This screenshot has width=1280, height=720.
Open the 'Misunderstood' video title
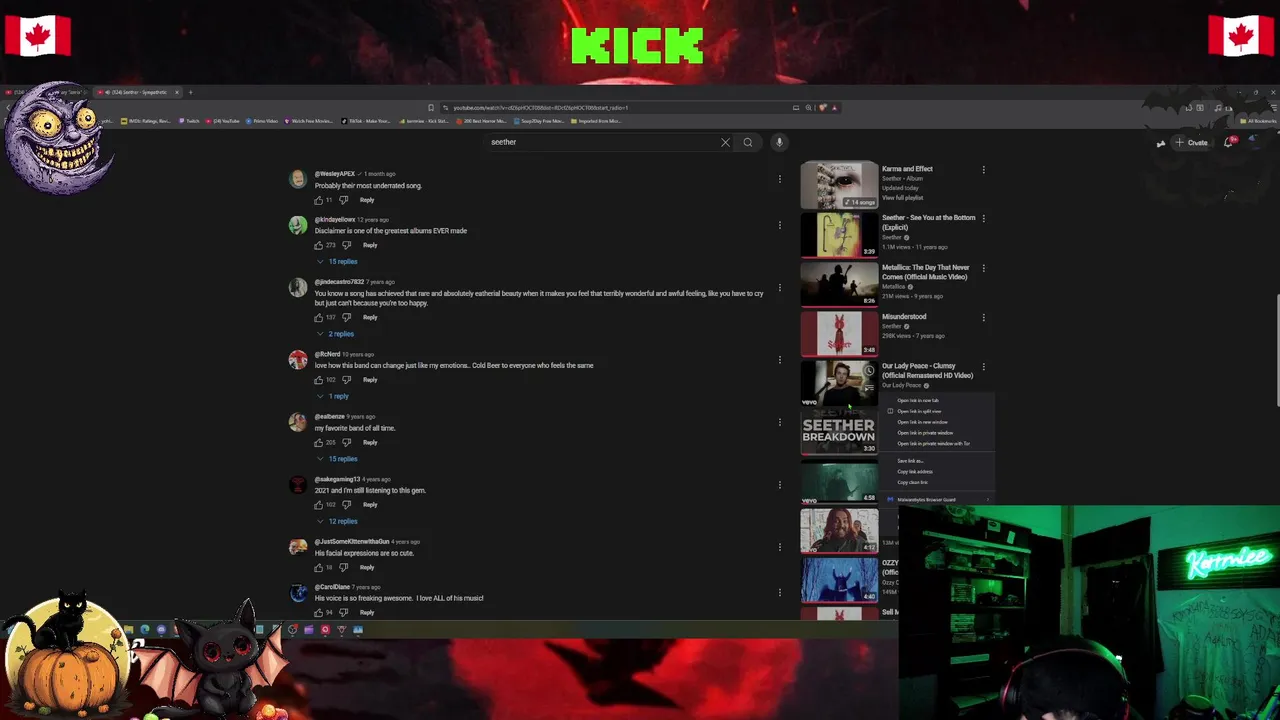[904, 317]
